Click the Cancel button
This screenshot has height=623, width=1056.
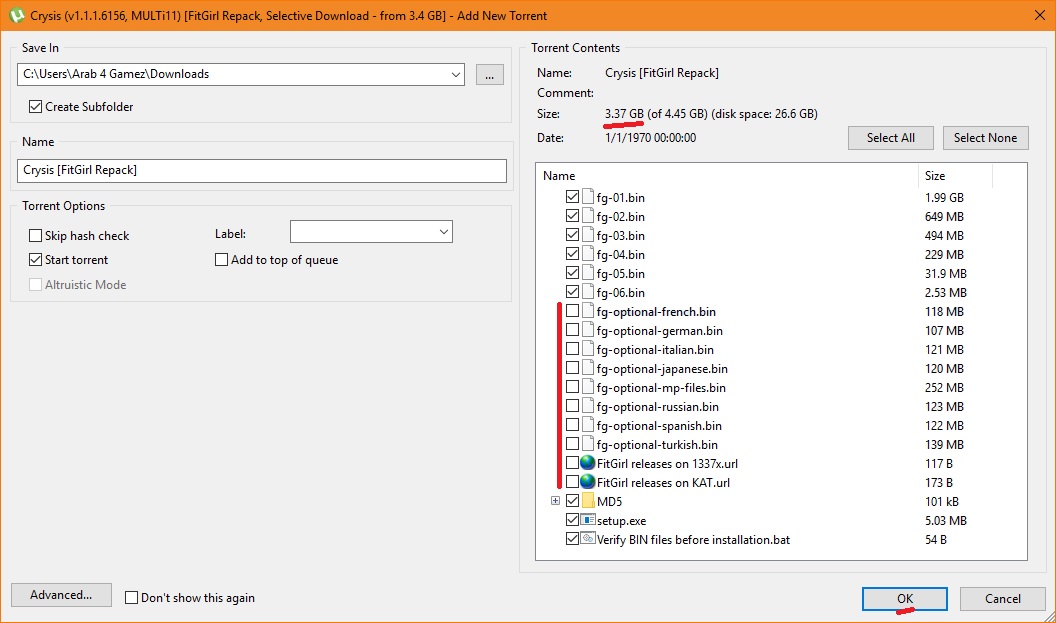coord(1003,599)
